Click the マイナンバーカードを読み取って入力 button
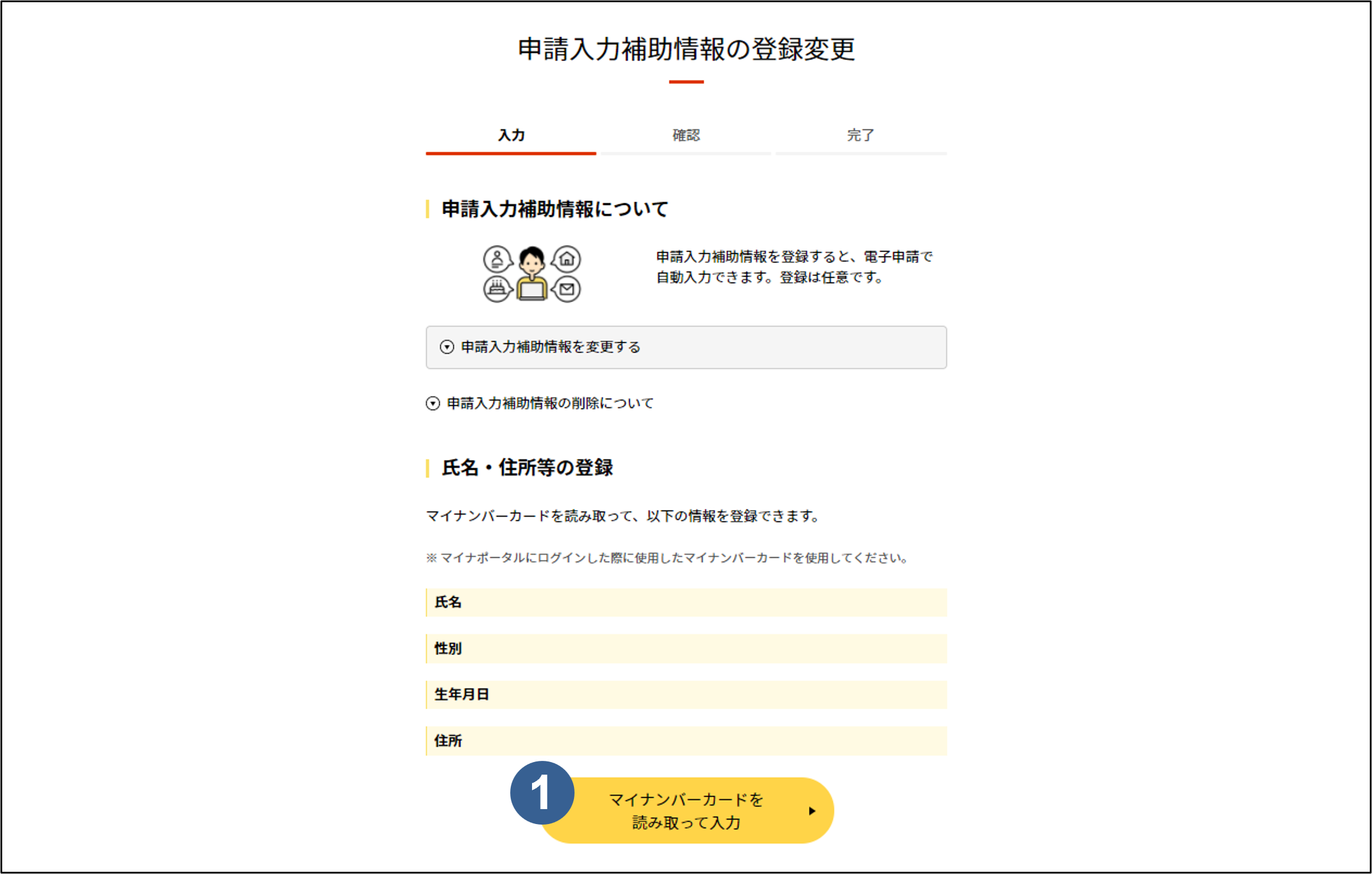 pos(687,810)
